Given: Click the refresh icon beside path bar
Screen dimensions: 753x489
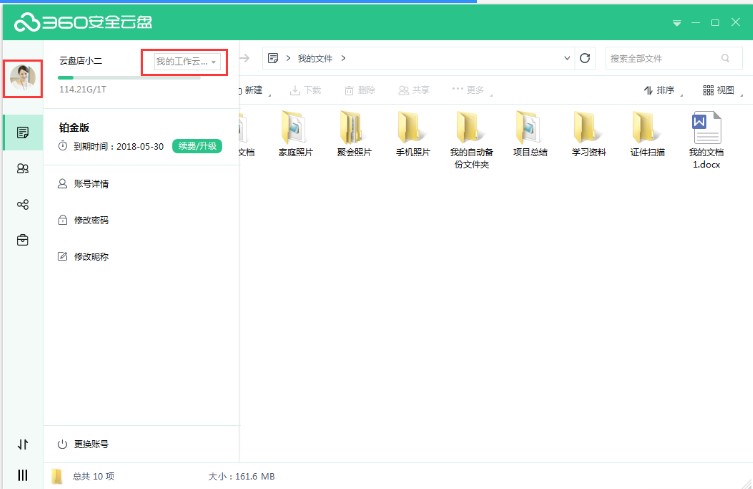Looking at the screenshot, I should [584, 58].
